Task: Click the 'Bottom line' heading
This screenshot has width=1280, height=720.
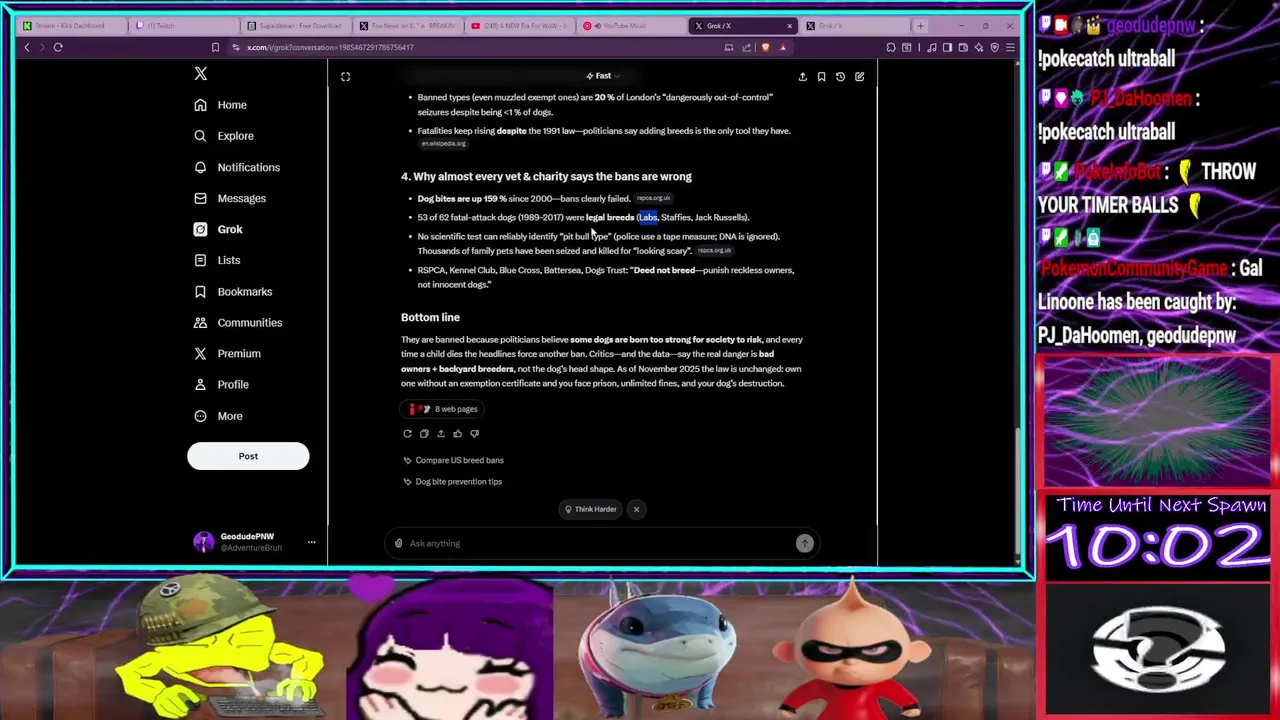Action: 430,317
